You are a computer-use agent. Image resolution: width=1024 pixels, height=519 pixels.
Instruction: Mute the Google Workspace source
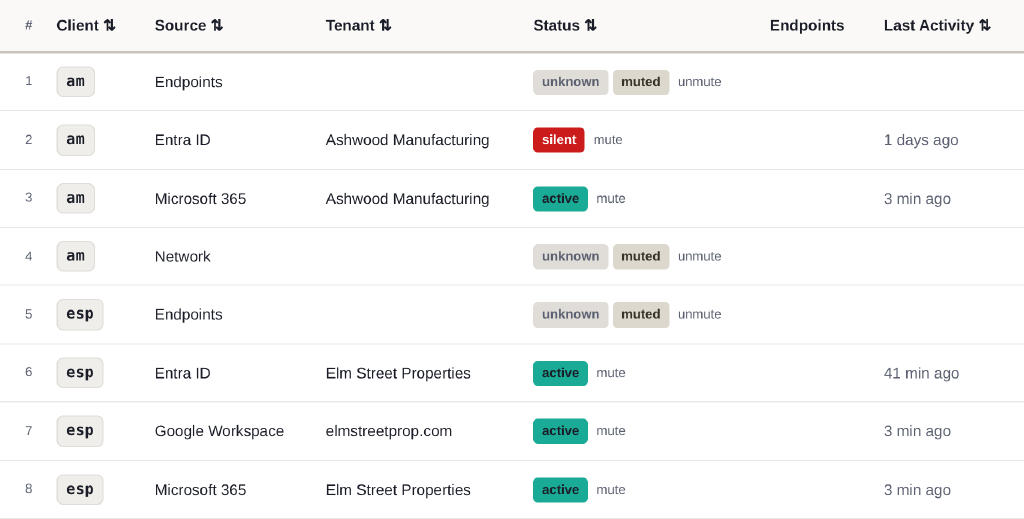(611, 431)
